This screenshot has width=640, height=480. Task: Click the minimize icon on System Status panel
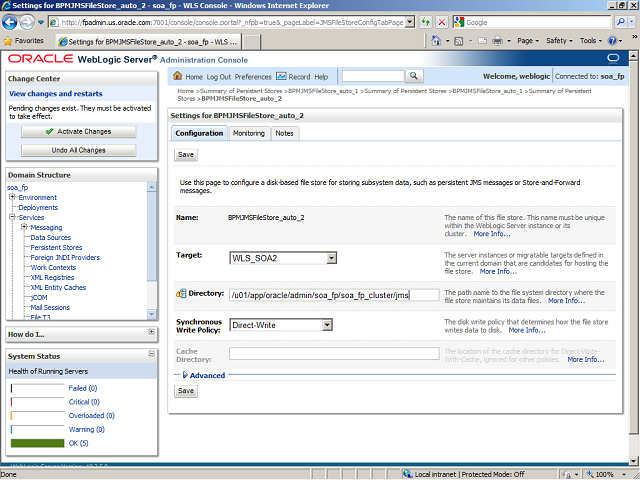click(x=151, y=356)
